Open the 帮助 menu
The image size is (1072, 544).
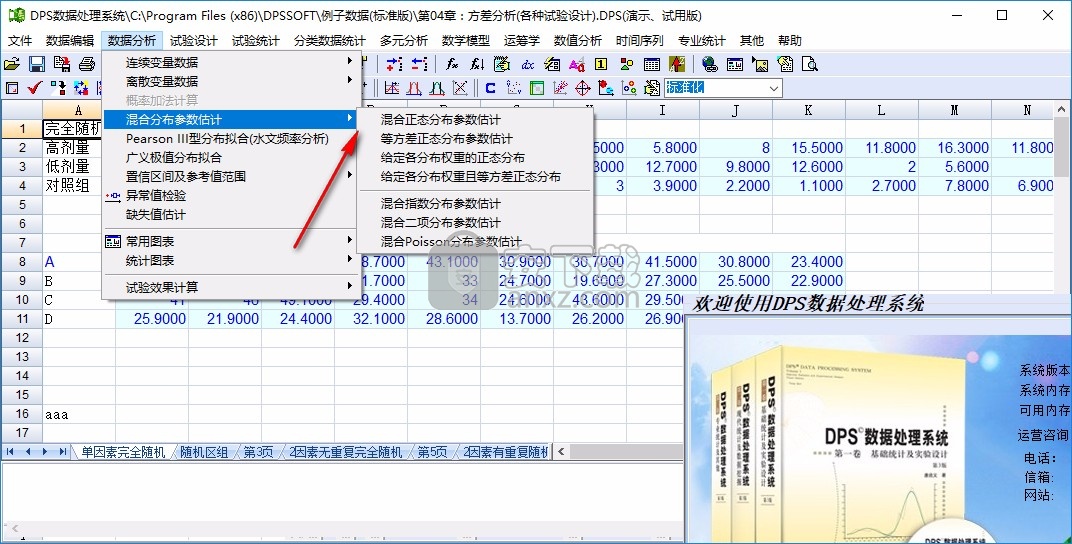790,41
